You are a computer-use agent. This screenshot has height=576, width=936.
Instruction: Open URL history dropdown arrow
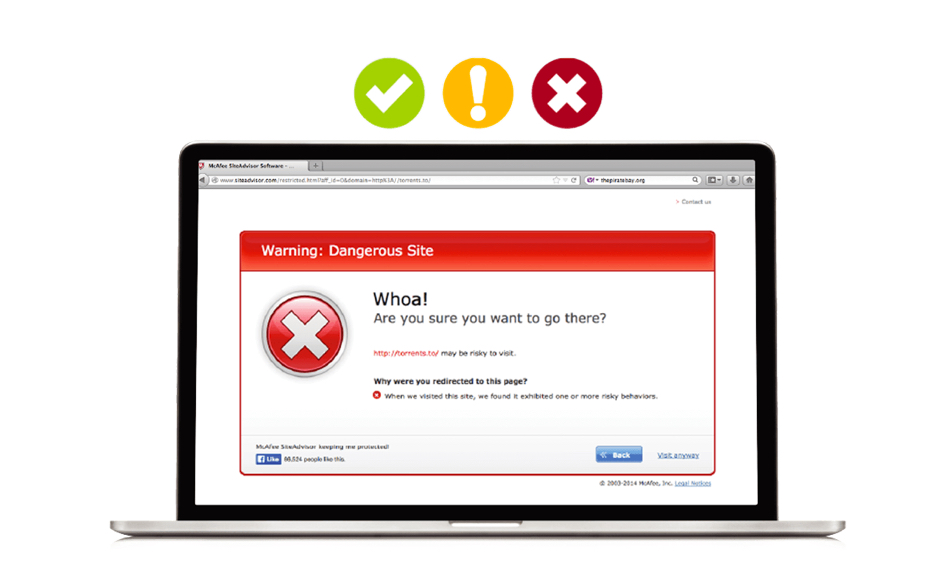(565, 180)
